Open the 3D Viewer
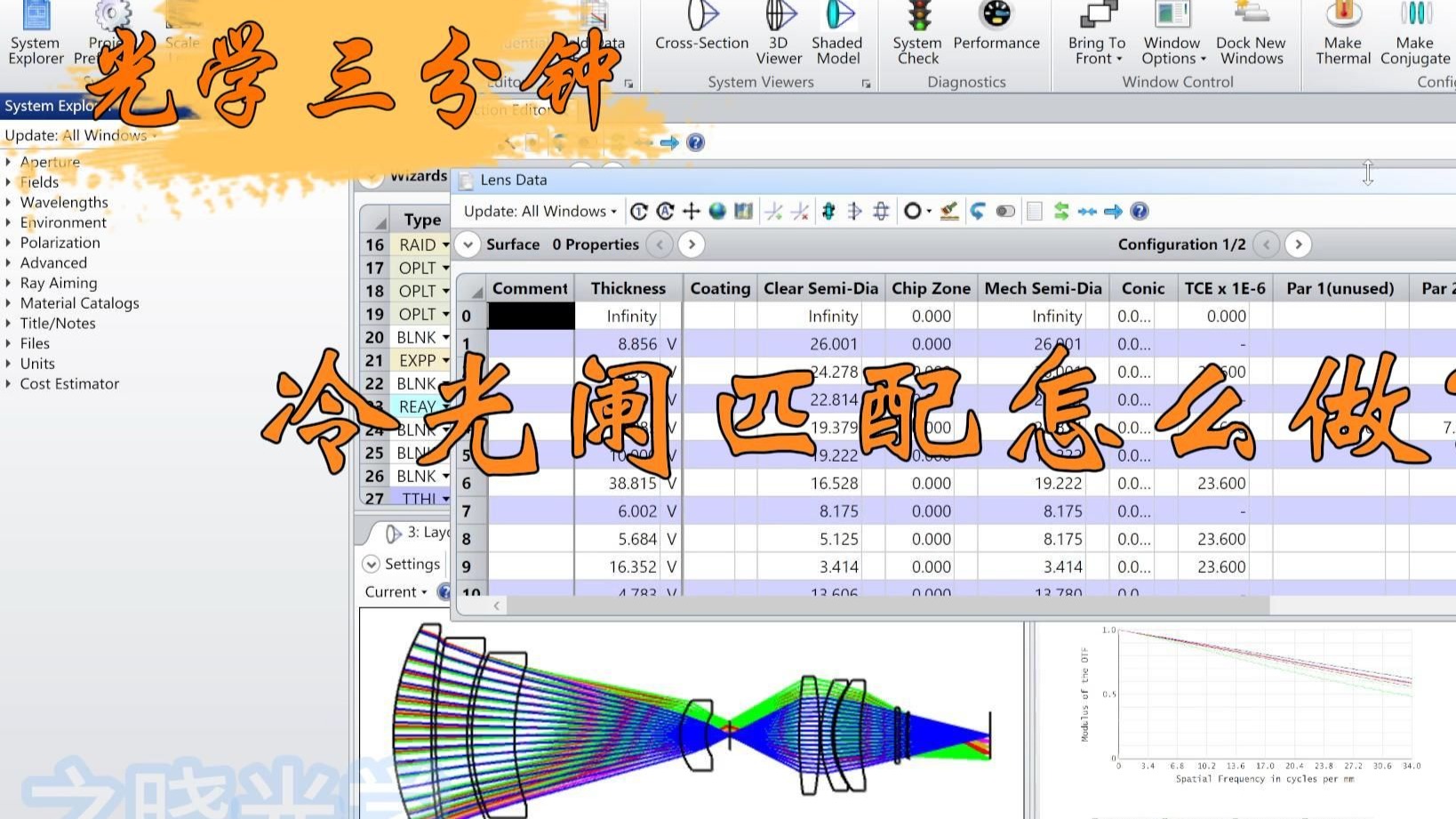The image size is (1456, 819). coord(778,36)
